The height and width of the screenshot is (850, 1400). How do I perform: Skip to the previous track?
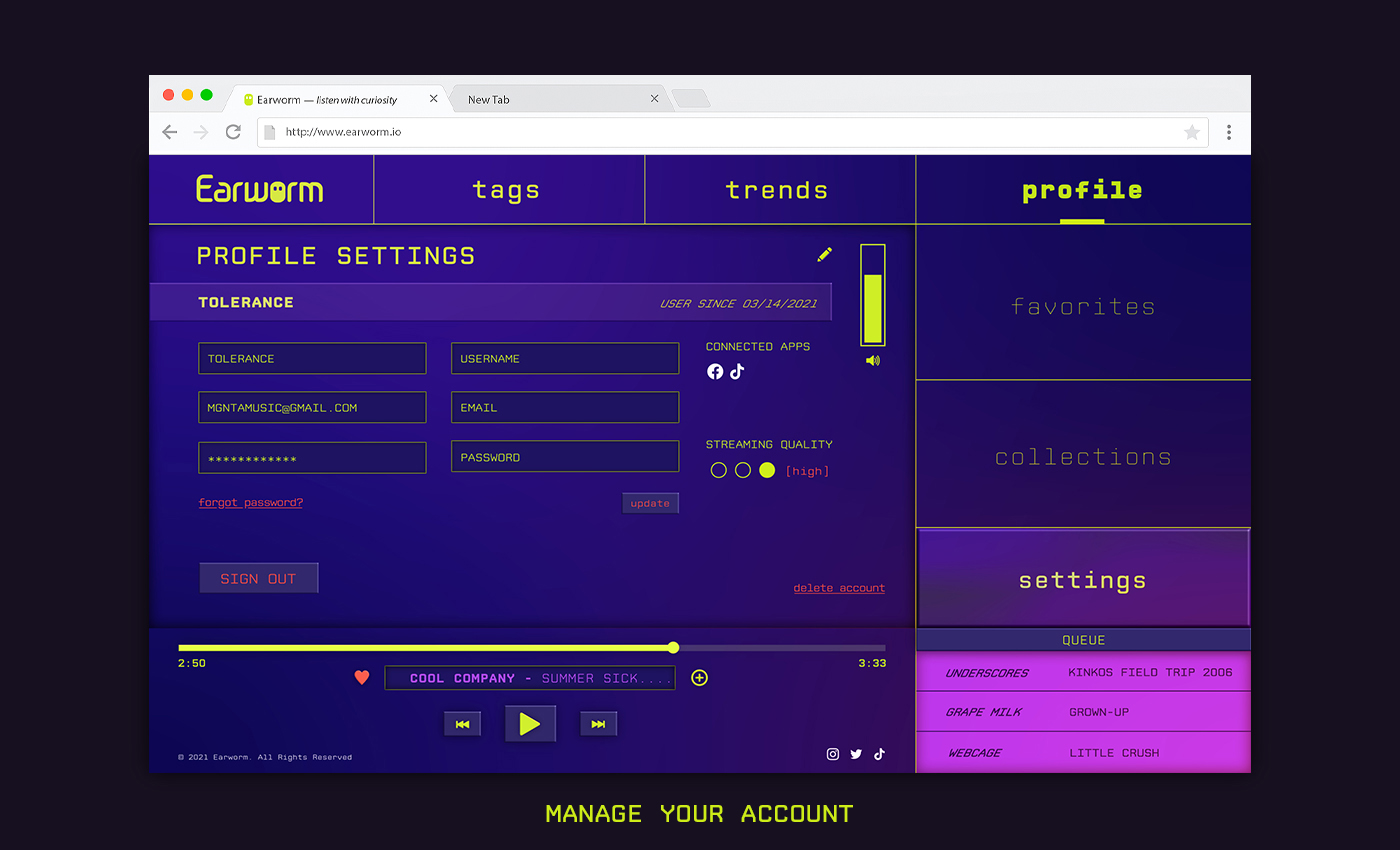pyautogui.click(x=462, y=724)
